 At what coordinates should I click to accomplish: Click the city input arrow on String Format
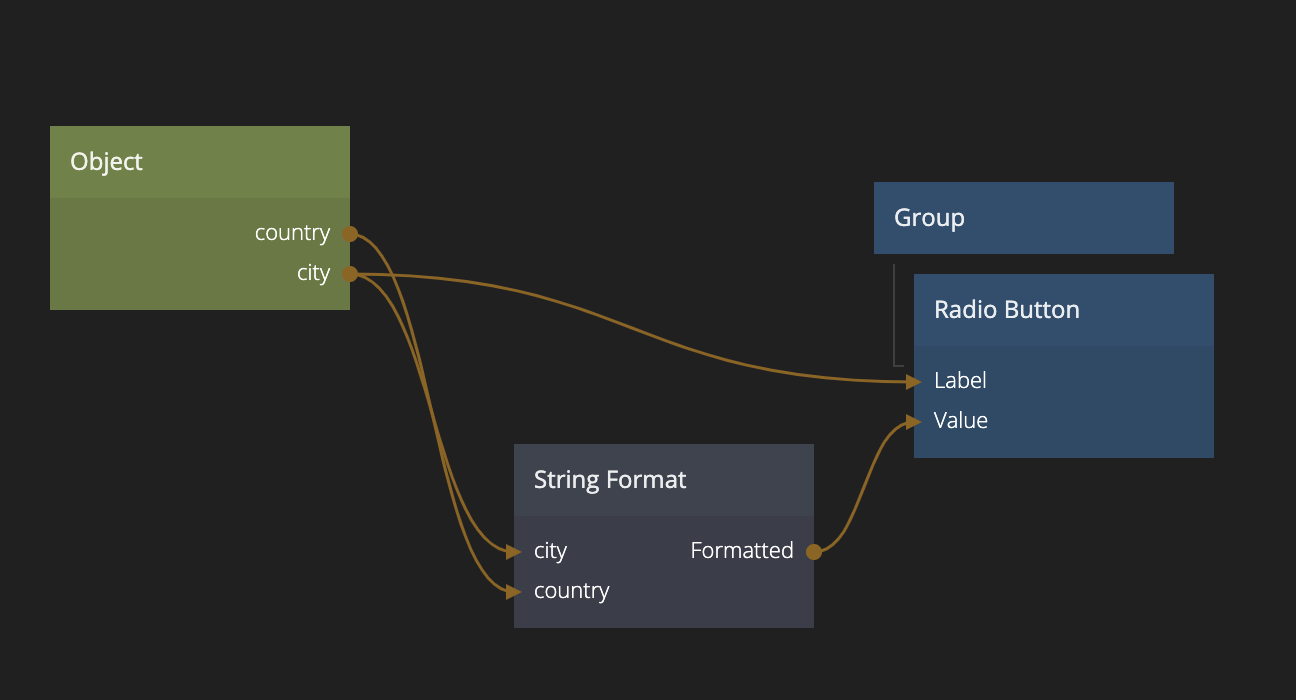point(513,551)
